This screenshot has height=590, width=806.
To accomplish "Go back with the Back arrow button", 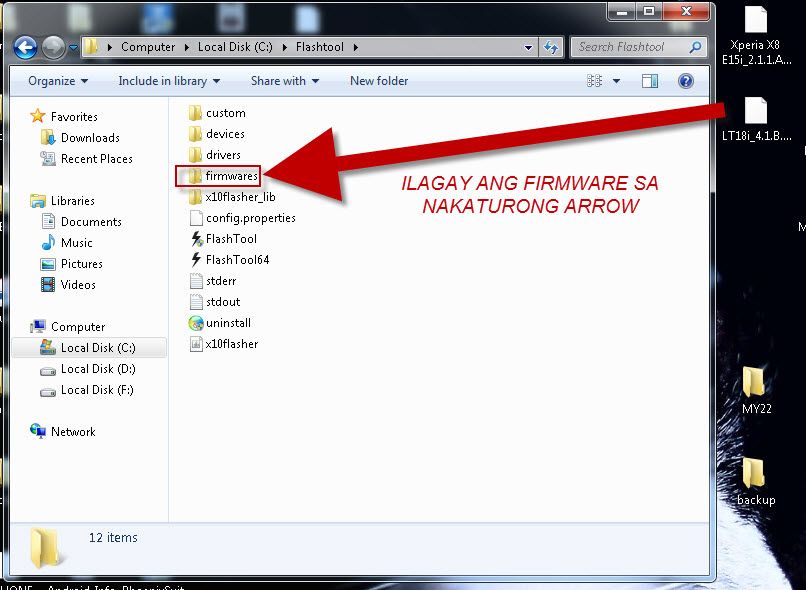I will pos(25,48).
